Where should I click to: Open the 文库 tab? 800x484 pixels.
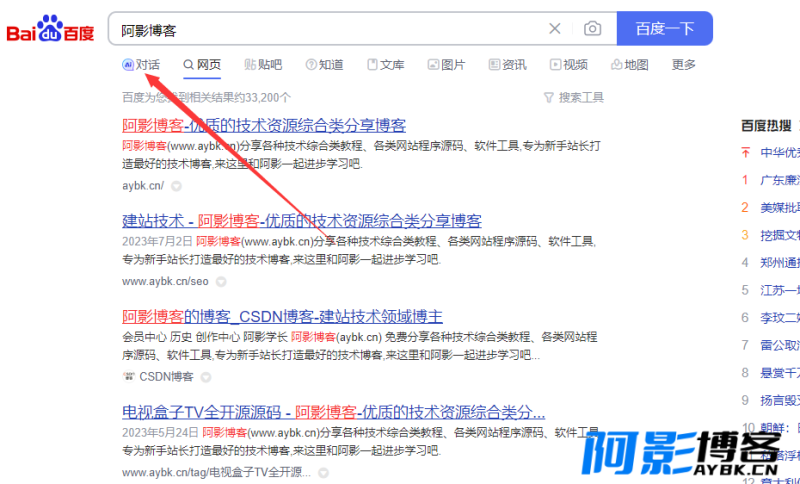[386, 65]
